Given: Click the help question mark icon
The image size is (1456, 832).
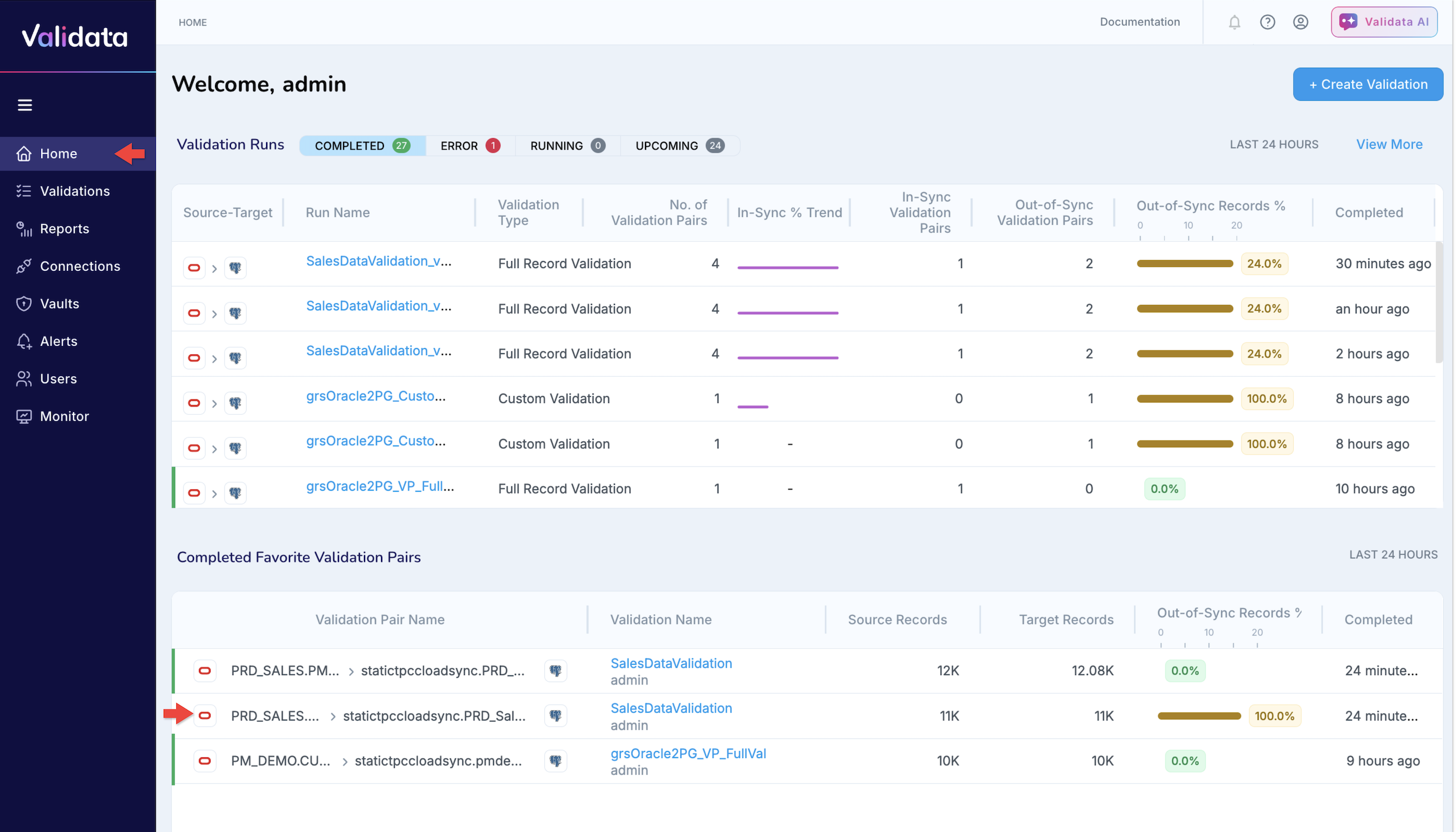Looking at the screenshot, I should (1268, 22).
